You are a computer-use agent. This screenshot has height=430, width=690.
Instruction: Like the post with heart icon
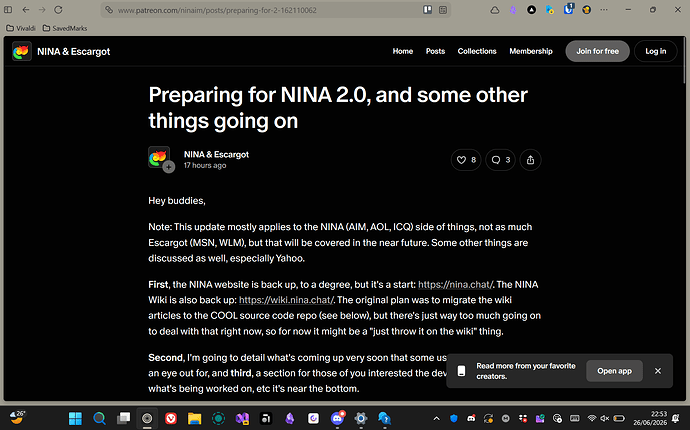466,160
